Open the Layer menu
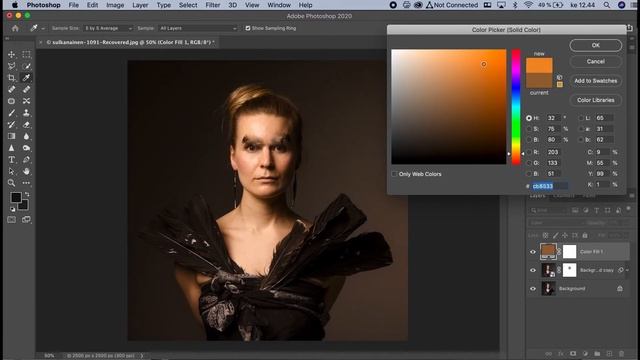 [140, 5]
